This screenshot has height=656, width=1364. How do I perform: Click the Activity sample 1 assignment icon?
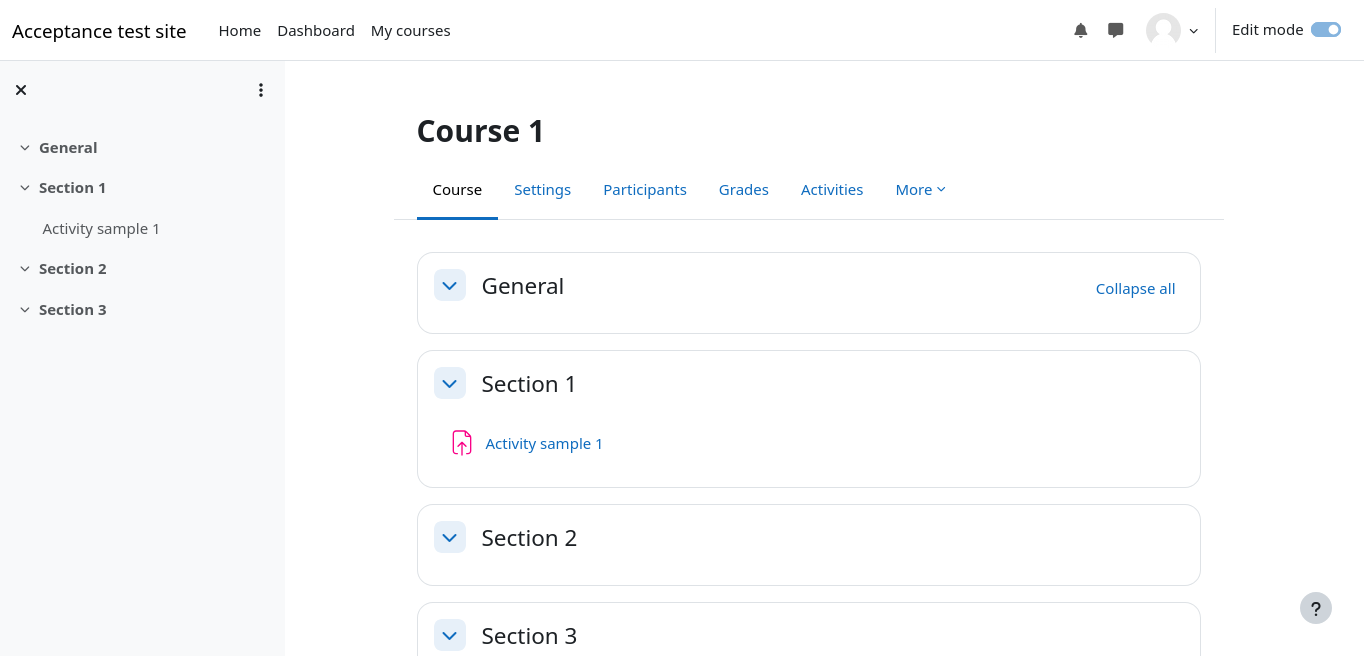[461, 443]
